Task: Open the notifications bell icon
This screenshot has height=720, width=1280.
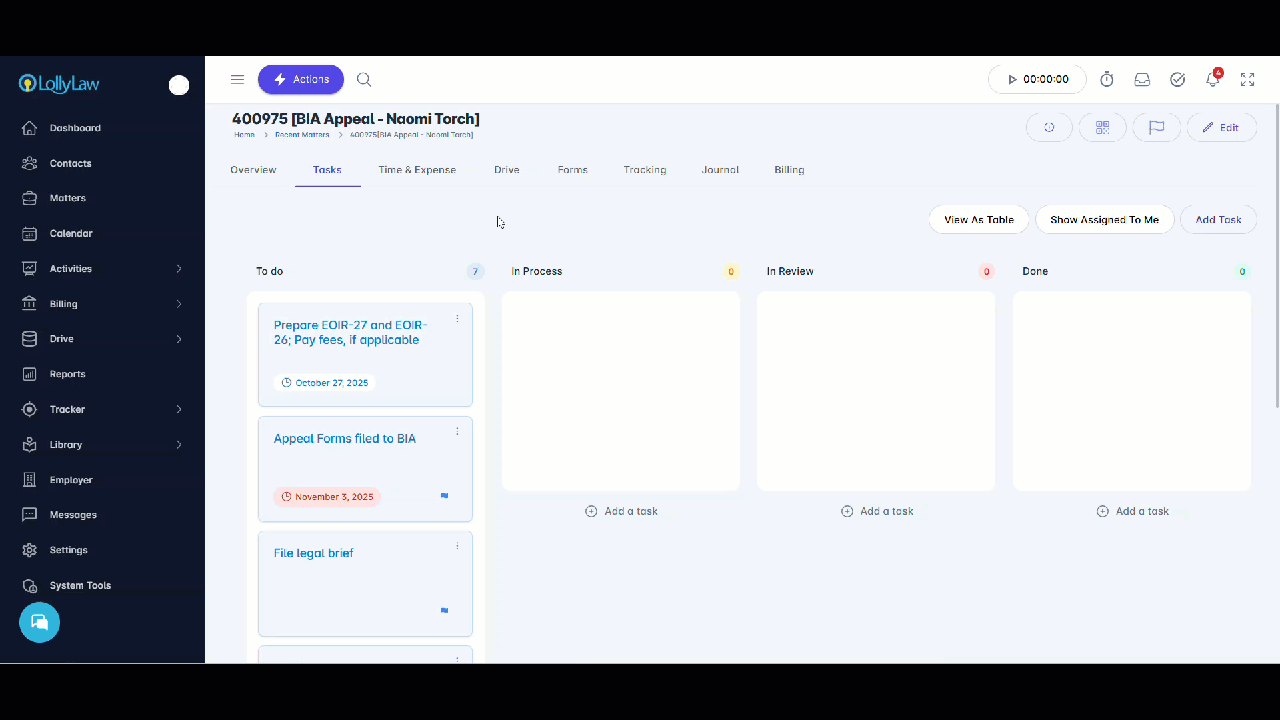Action: [x=1213, y=80]
